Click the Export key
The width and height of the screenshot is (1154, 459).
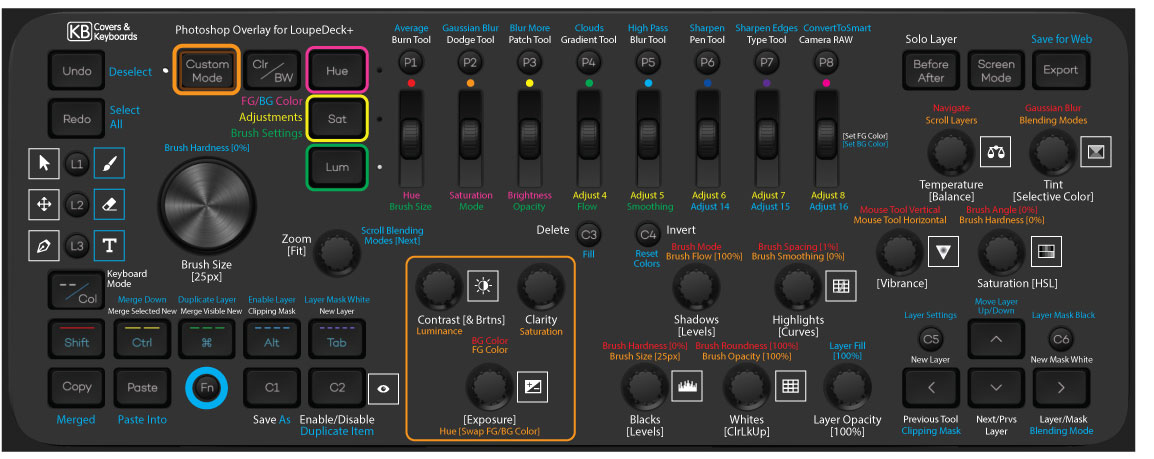click(x=1061, y=71)
